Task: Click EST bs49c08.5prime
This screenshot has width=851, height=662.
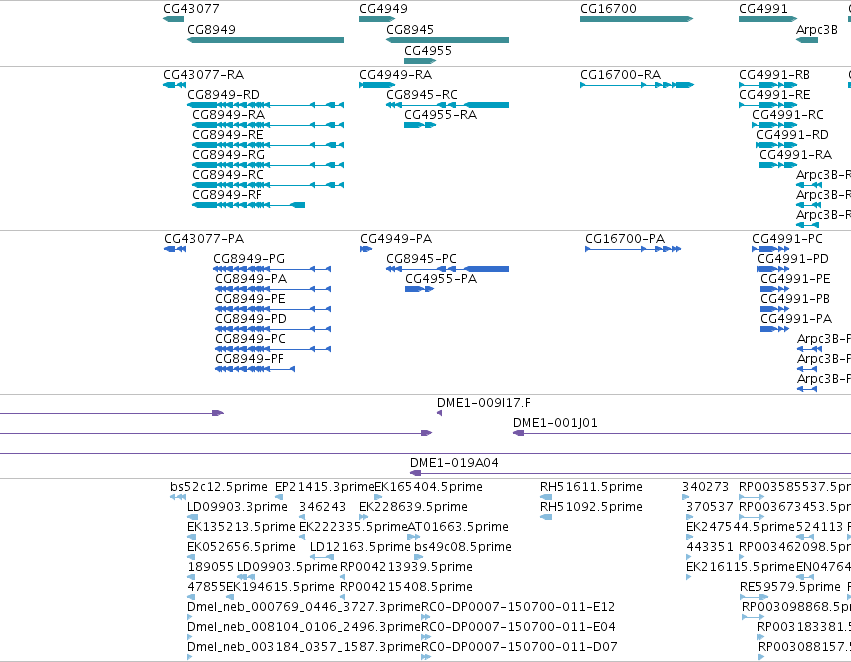Action: (462, 547)
